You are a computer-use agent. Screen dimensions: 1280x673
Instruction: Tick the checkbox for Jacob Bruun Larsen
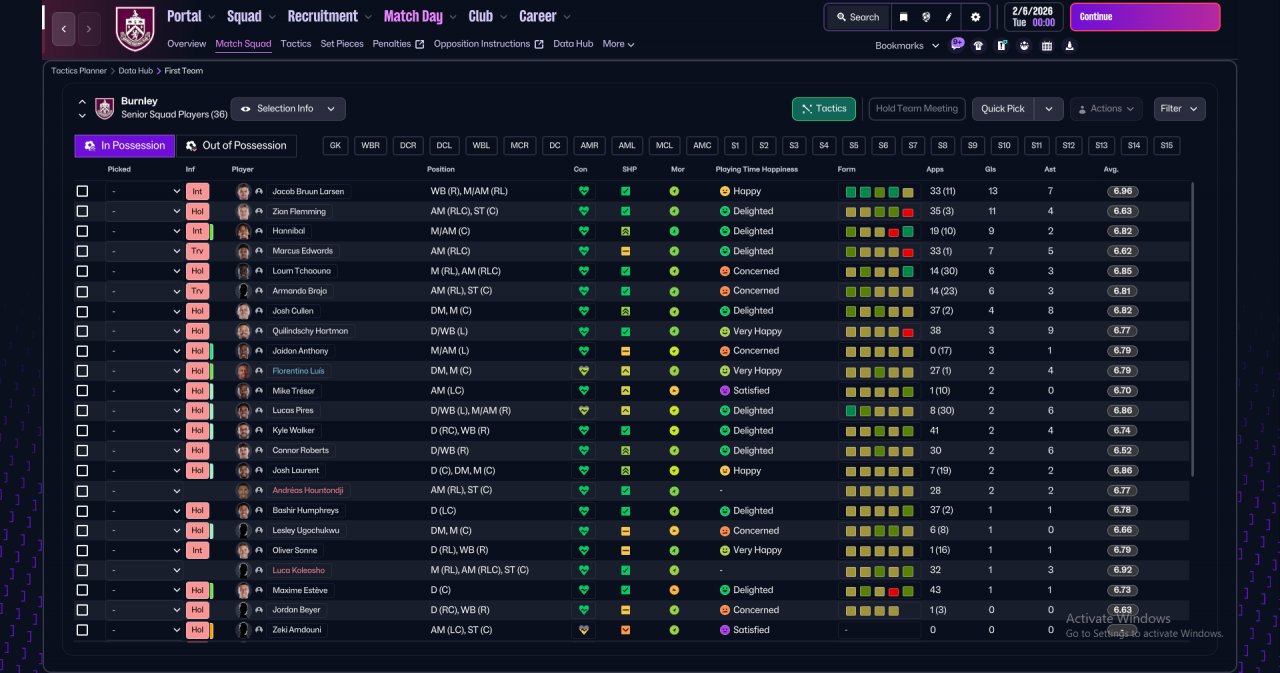click(82, 191)
